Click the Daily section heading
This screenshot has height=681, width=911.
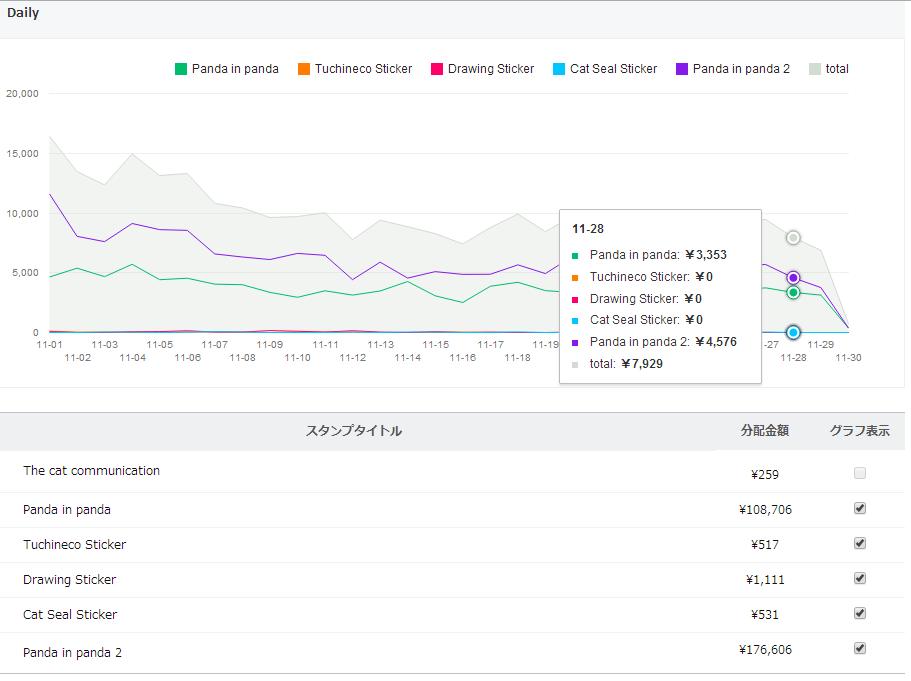pos(23,14)
